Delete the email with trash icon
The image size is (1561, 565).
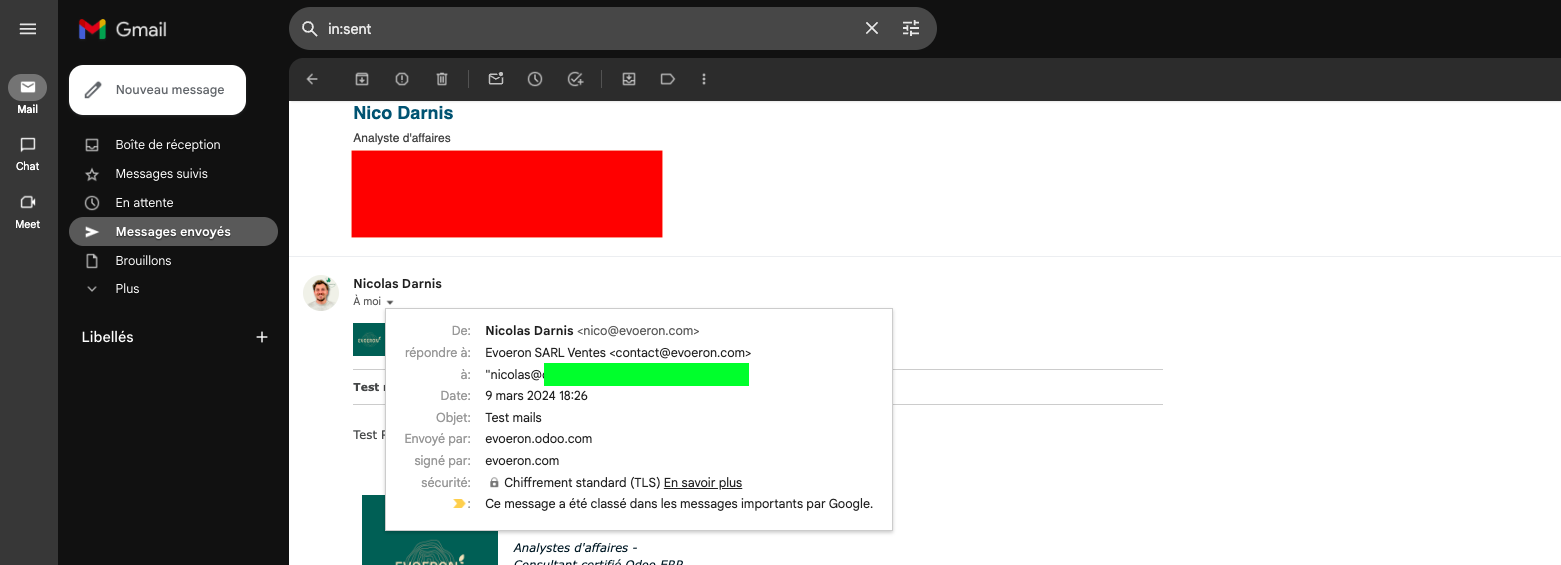click(x=442, y=79)
